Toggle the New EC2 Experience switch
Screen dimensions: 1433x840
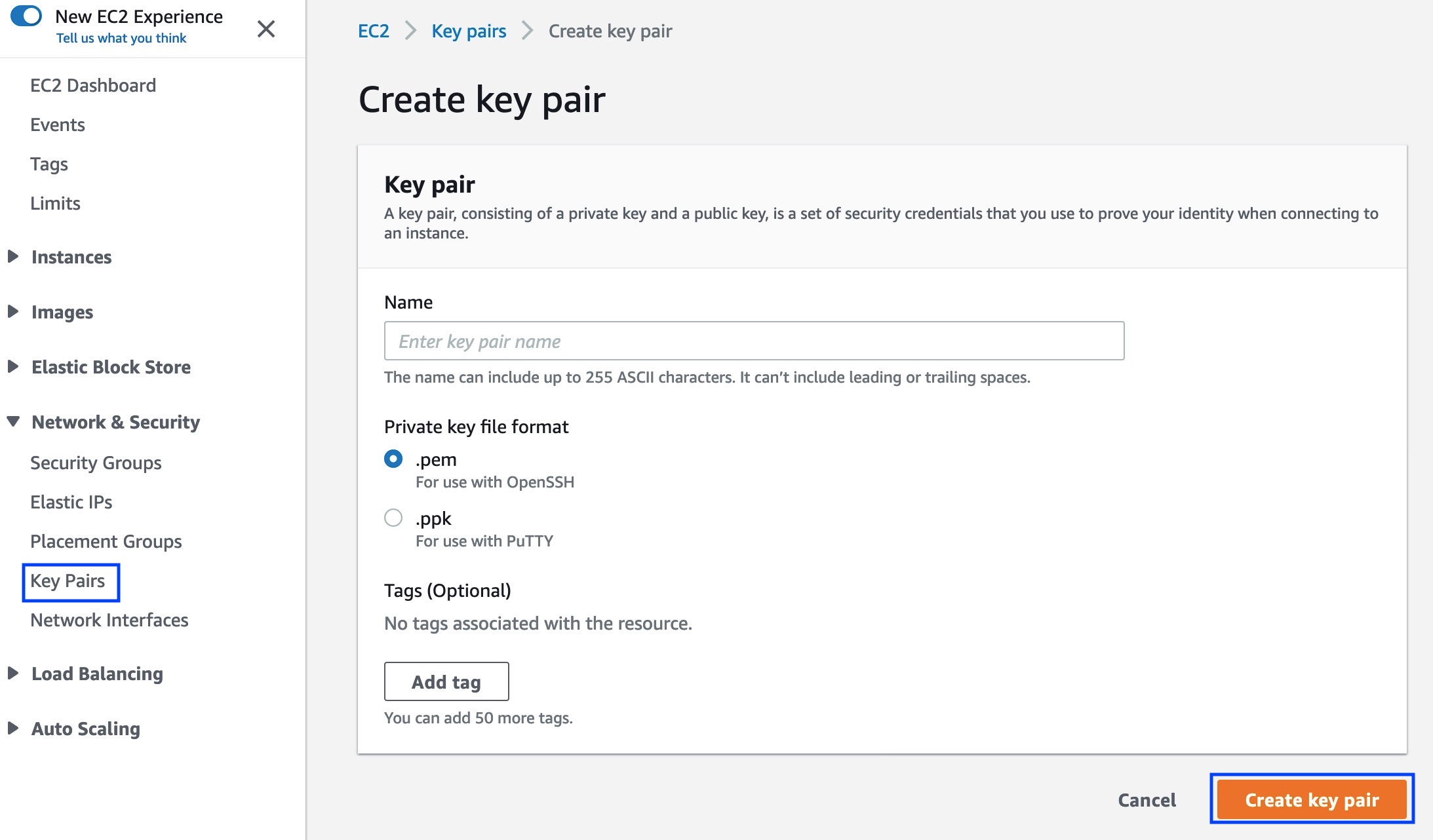(26, 16)
